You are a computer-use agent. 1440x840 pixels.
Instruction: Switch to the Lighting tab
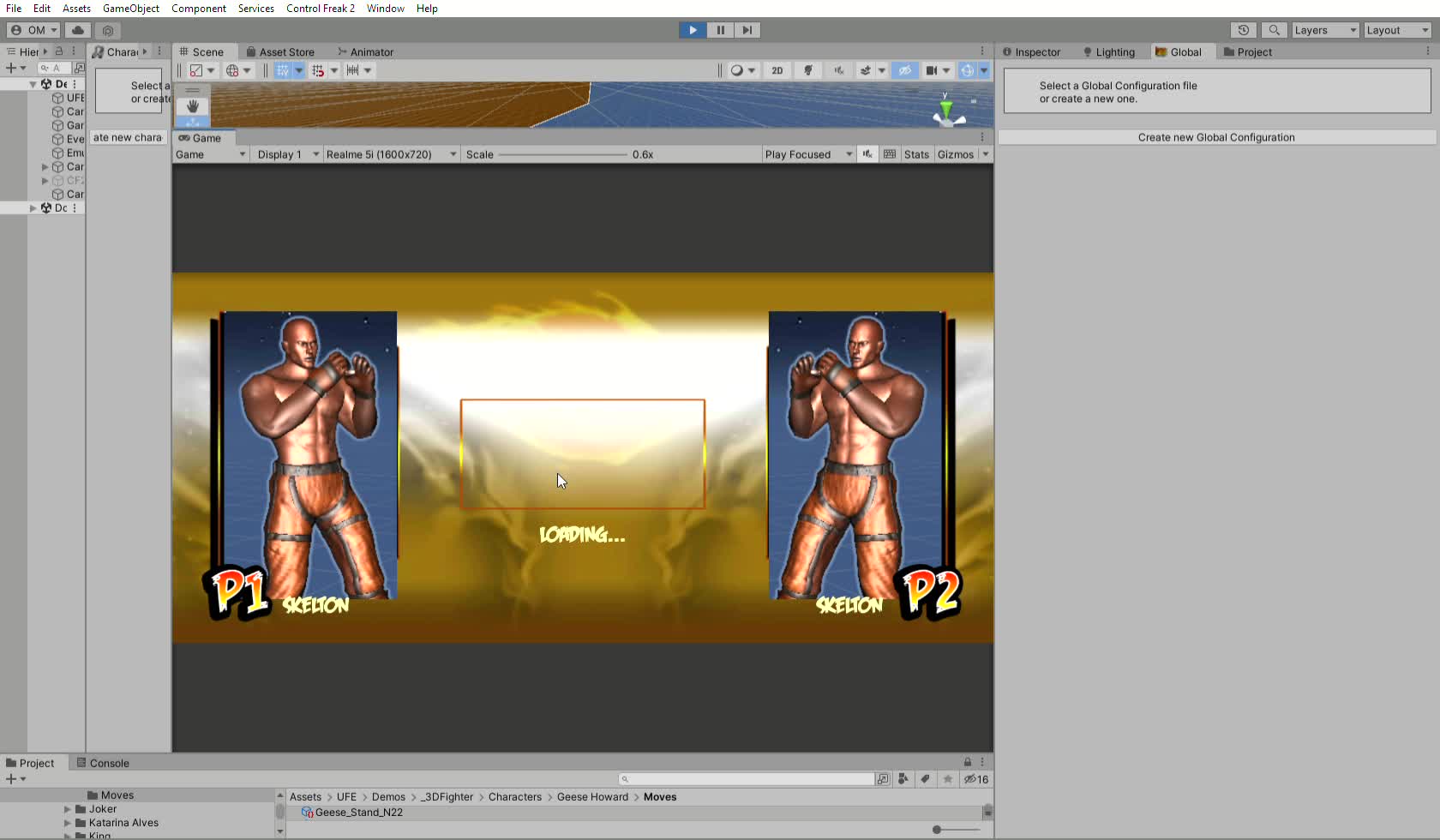point(1108,52)
